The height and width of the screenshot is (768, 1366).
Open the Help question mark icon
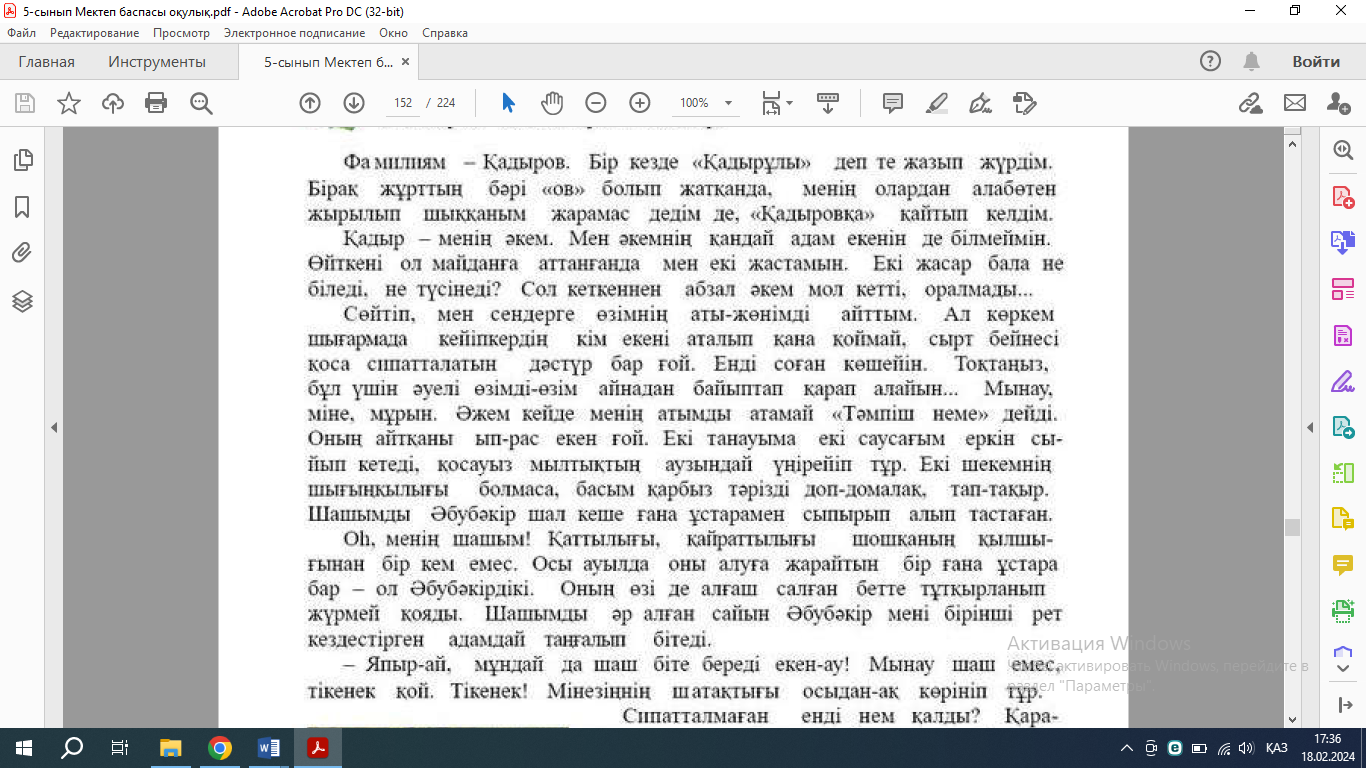coord(1210,62)
